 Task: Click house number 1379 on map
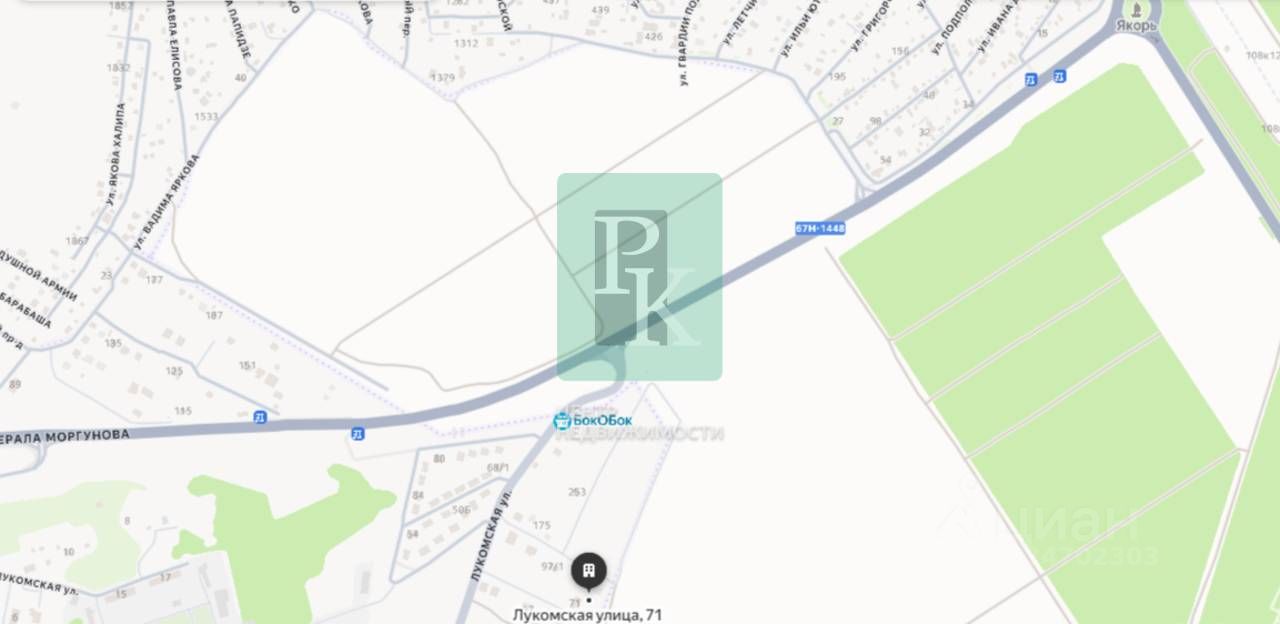[x=442, y=77]
